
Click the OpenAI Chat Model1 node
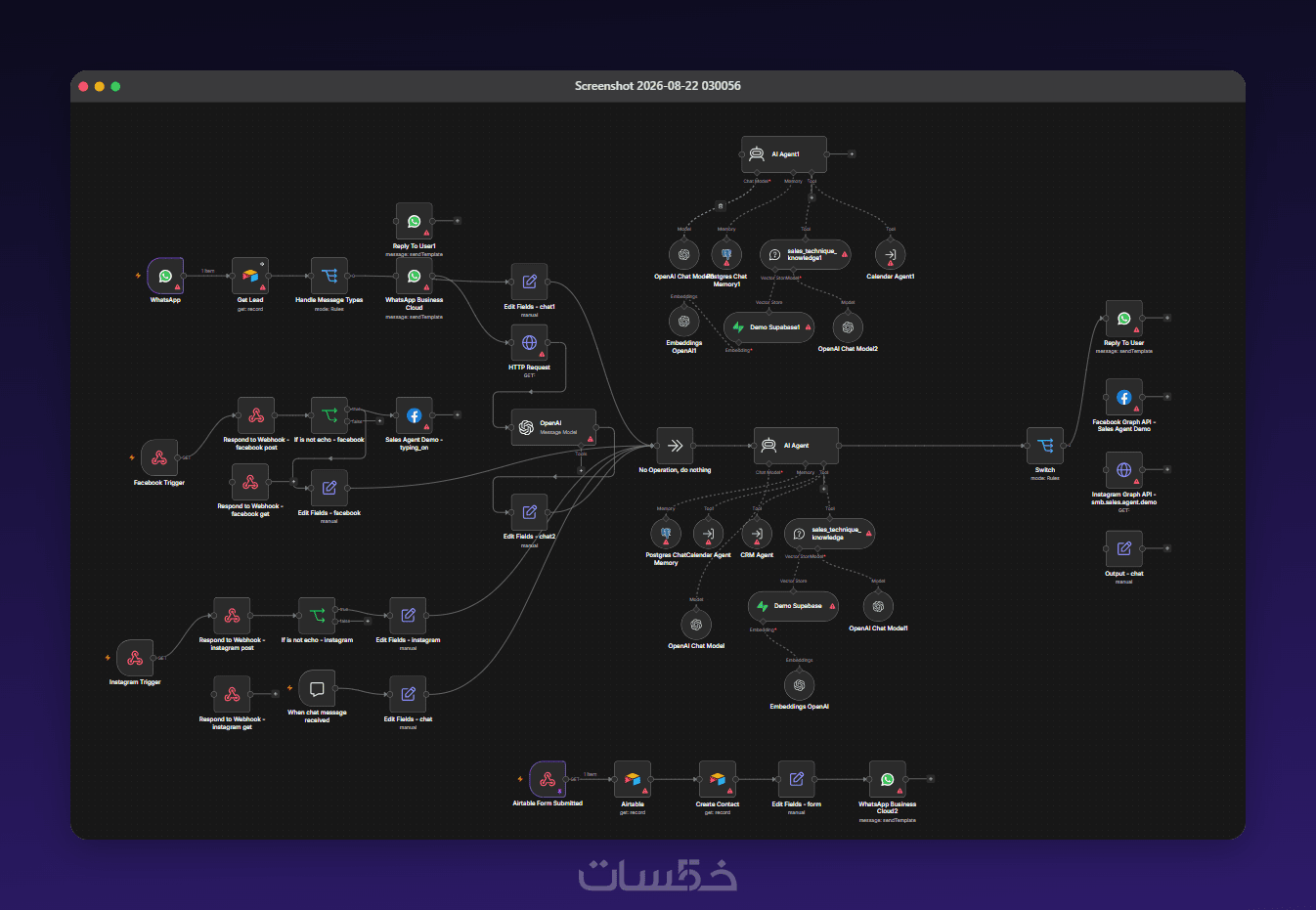tap(878, 606)
